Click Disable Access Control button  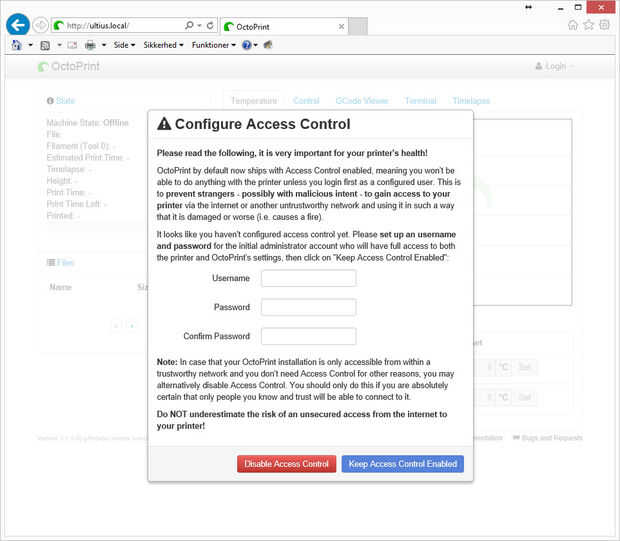[286, 464]
